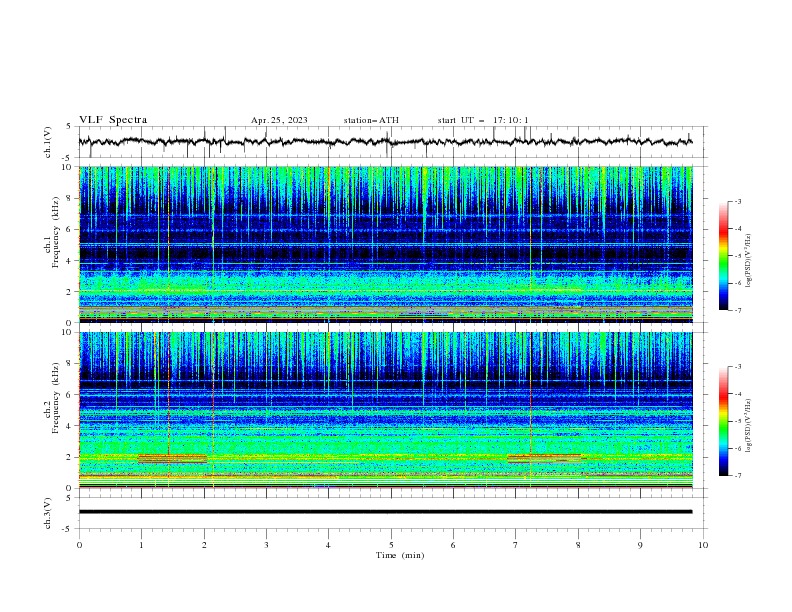The width and height of the screenshot is (792, 612).
Task: Click the ch.2 spectrogram color scale bar
Action: (723, 421)
